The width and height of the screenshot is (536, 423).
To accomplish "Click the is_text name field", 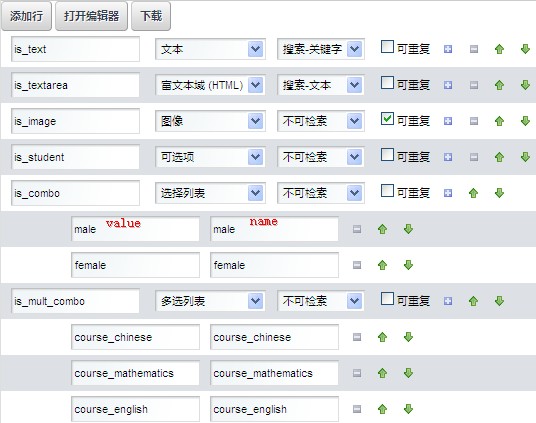I will point(75,49).
